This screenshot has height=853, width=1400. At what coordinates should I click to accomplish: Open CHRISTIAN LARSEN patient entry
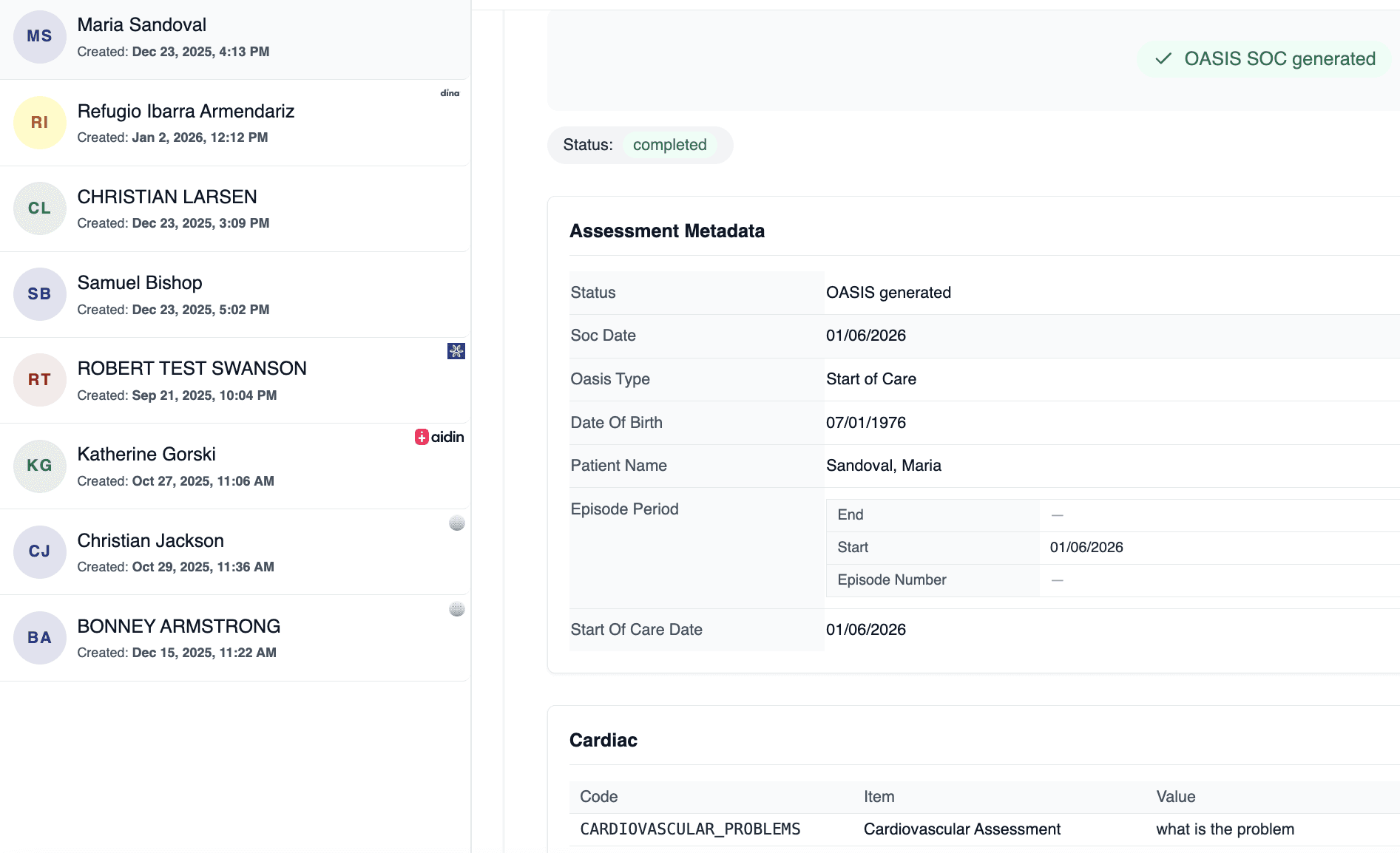coord(234,209)
